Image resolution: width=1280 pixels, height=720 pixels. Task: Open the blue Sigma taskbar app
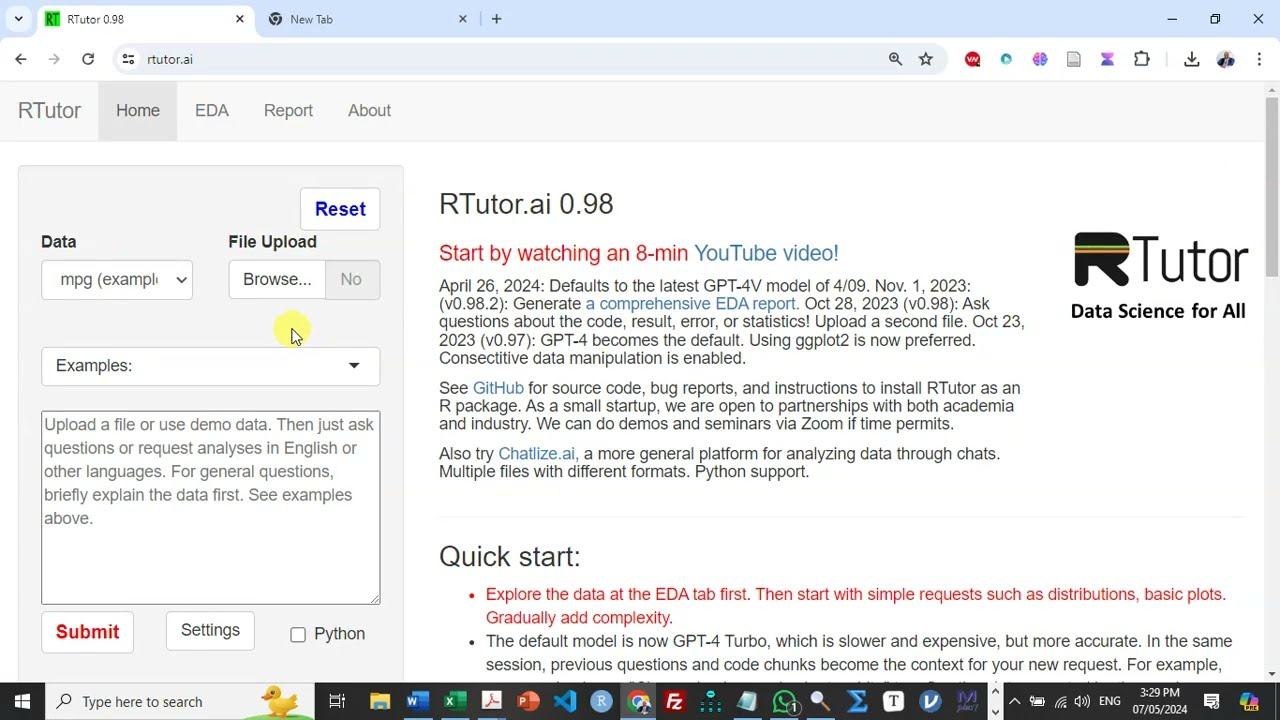(x=857, y=701)
